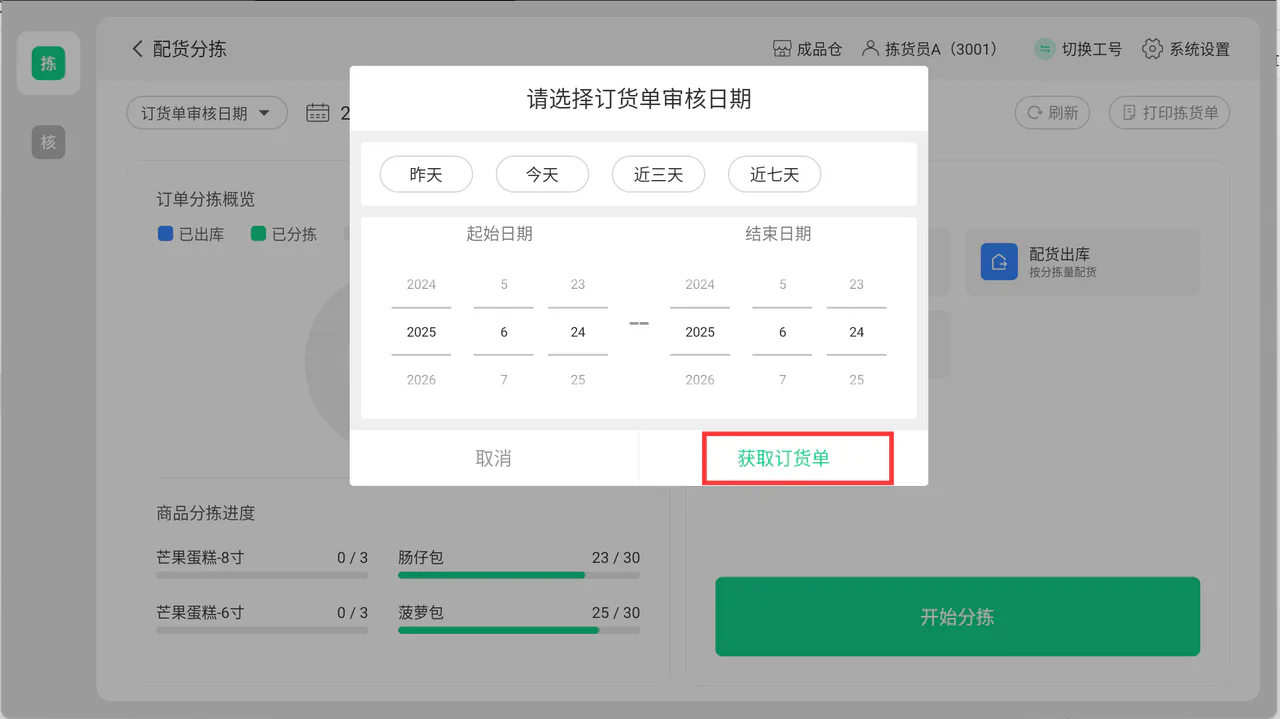This screenshot has height=719, width=1280.
Task: Choose the 近三天 quick date range
Action: point(658,175)
